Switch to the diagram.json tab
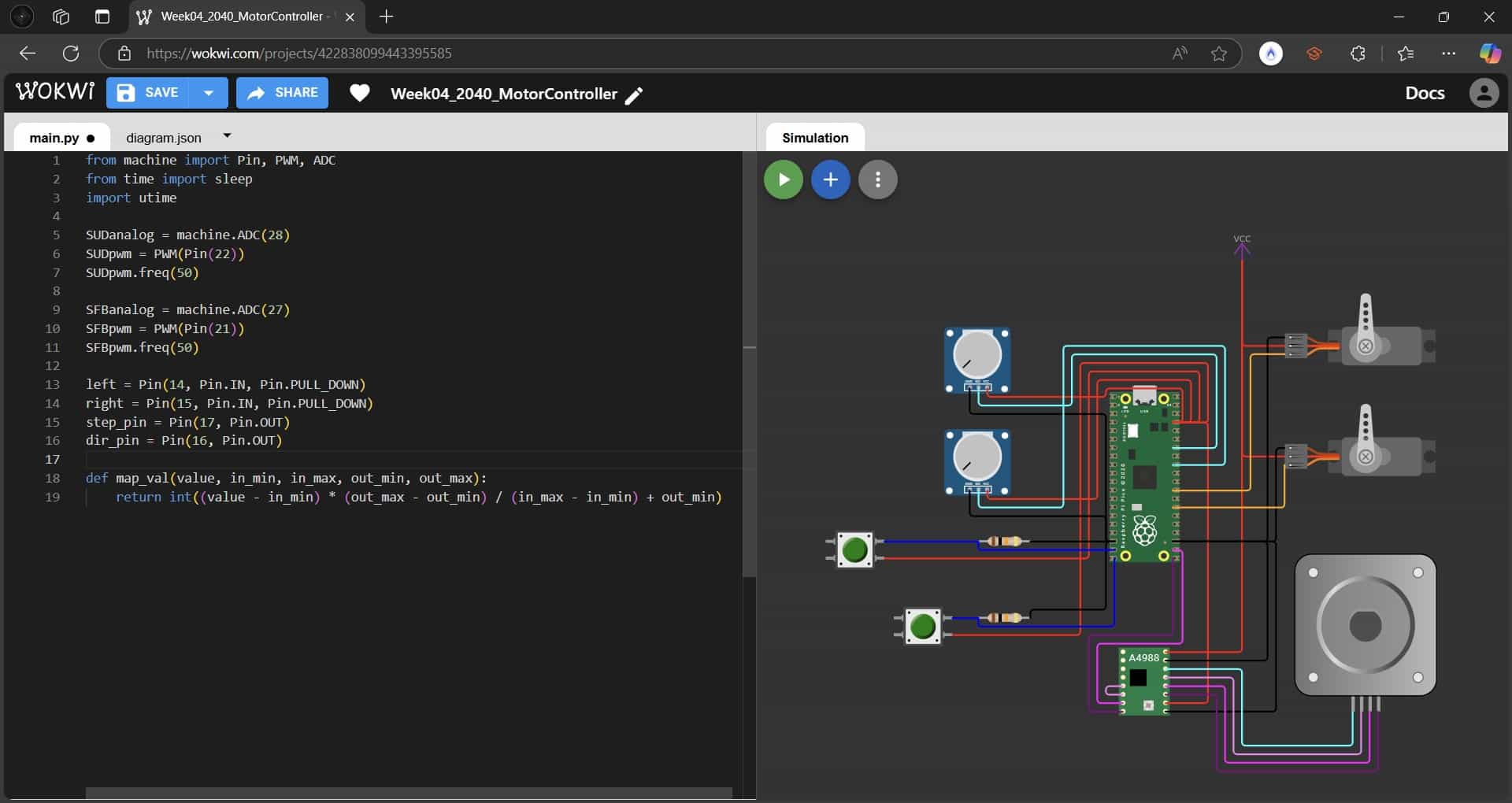 [x=164, y=138]
